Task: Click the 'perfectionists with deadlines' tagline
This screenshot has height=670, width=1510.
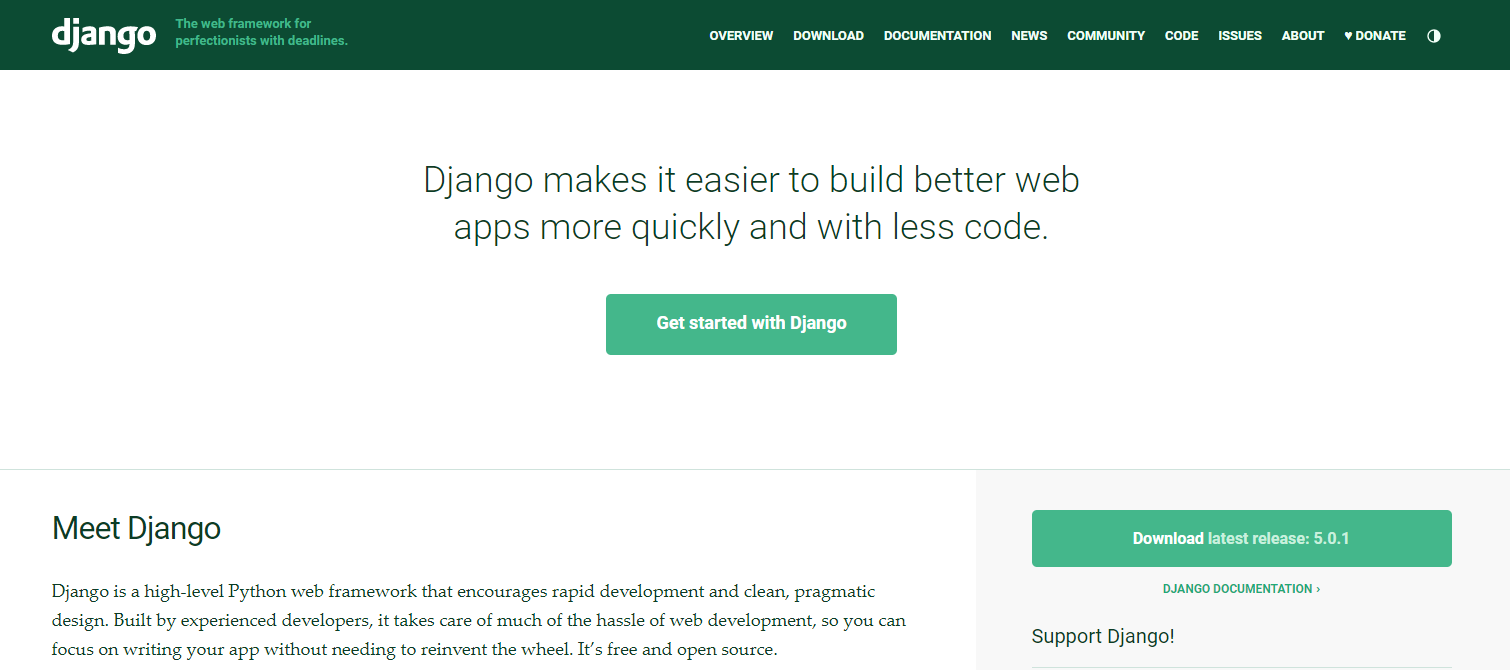Action: click(x=261, y=42)
